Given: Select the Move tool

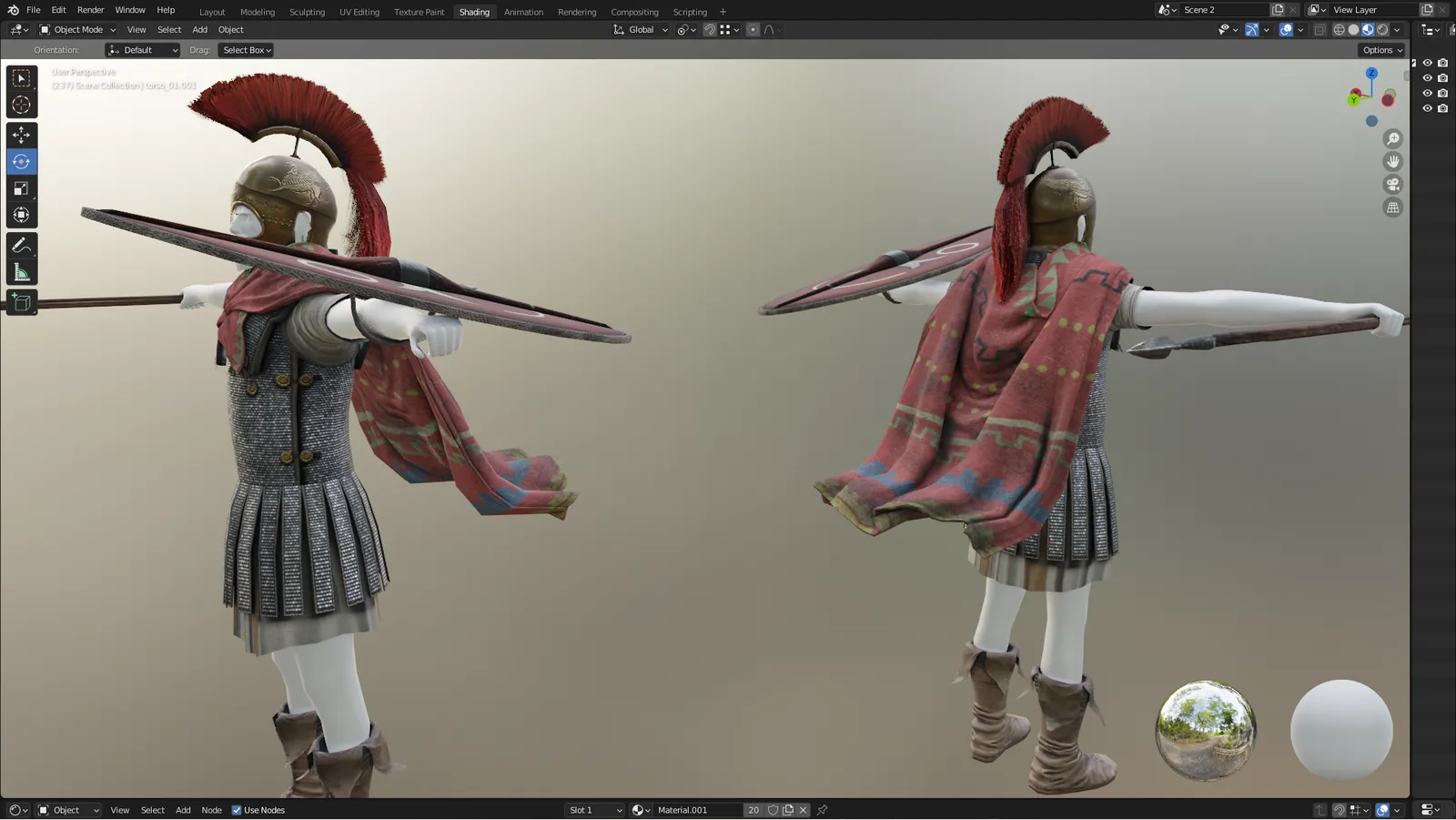Looking at the screenshot, I should tap(21, 135).
